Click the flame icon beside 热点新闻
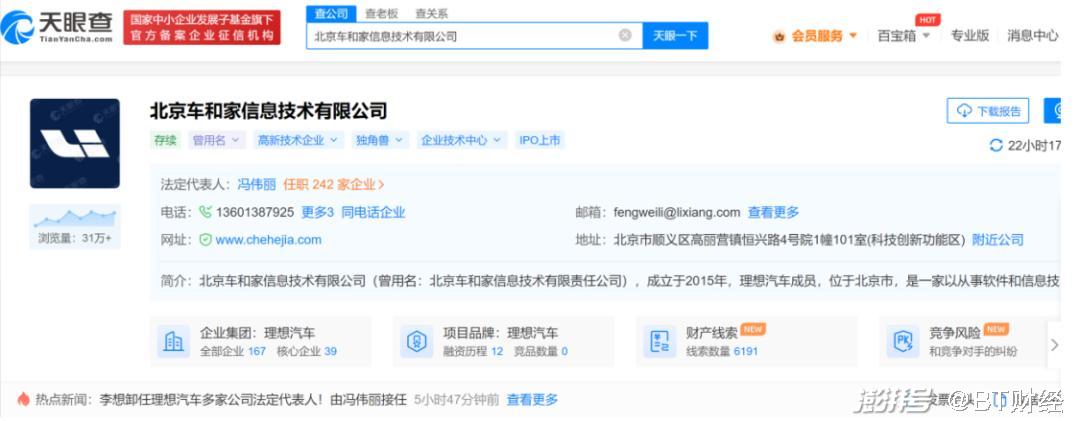The width and height of the screenshot is (1080, 421). (x=23, y=399)
